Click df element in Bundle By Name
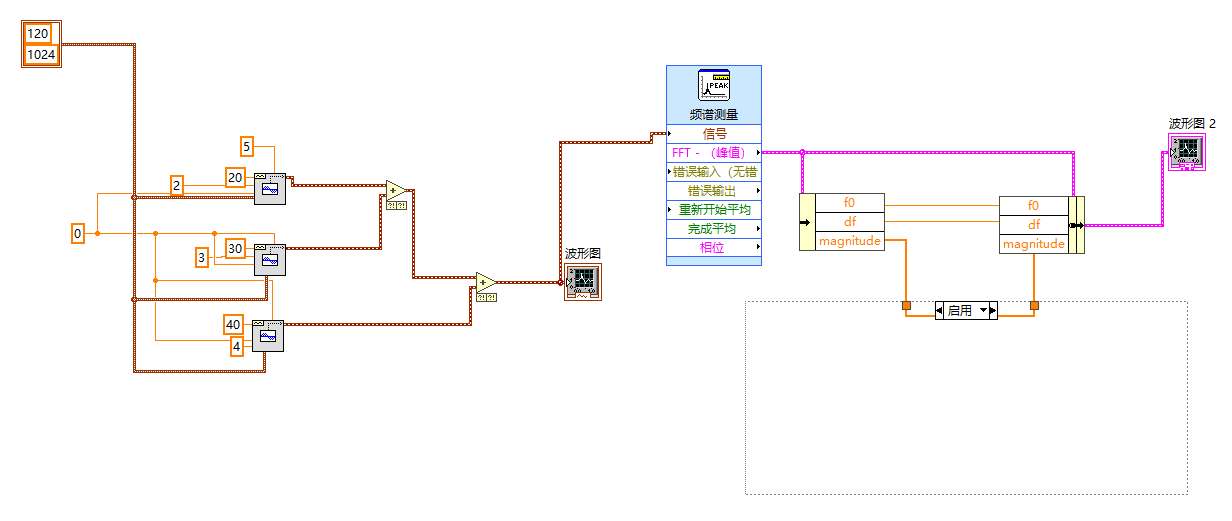The height and width of the screenshot is (521, 1232). (x=1034, y=225)
